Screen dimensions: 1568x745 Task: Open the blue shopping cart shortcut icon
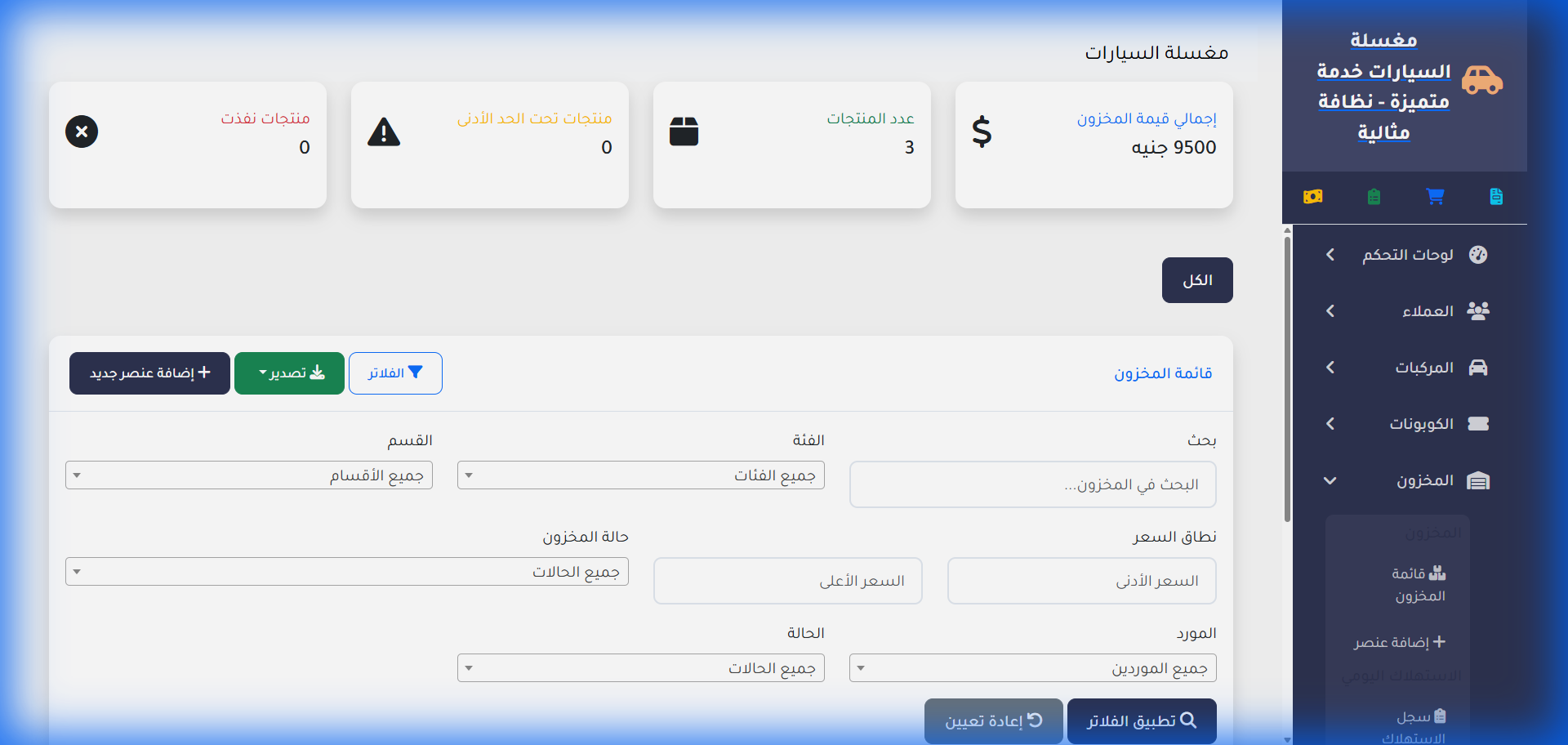[1435, 196]
